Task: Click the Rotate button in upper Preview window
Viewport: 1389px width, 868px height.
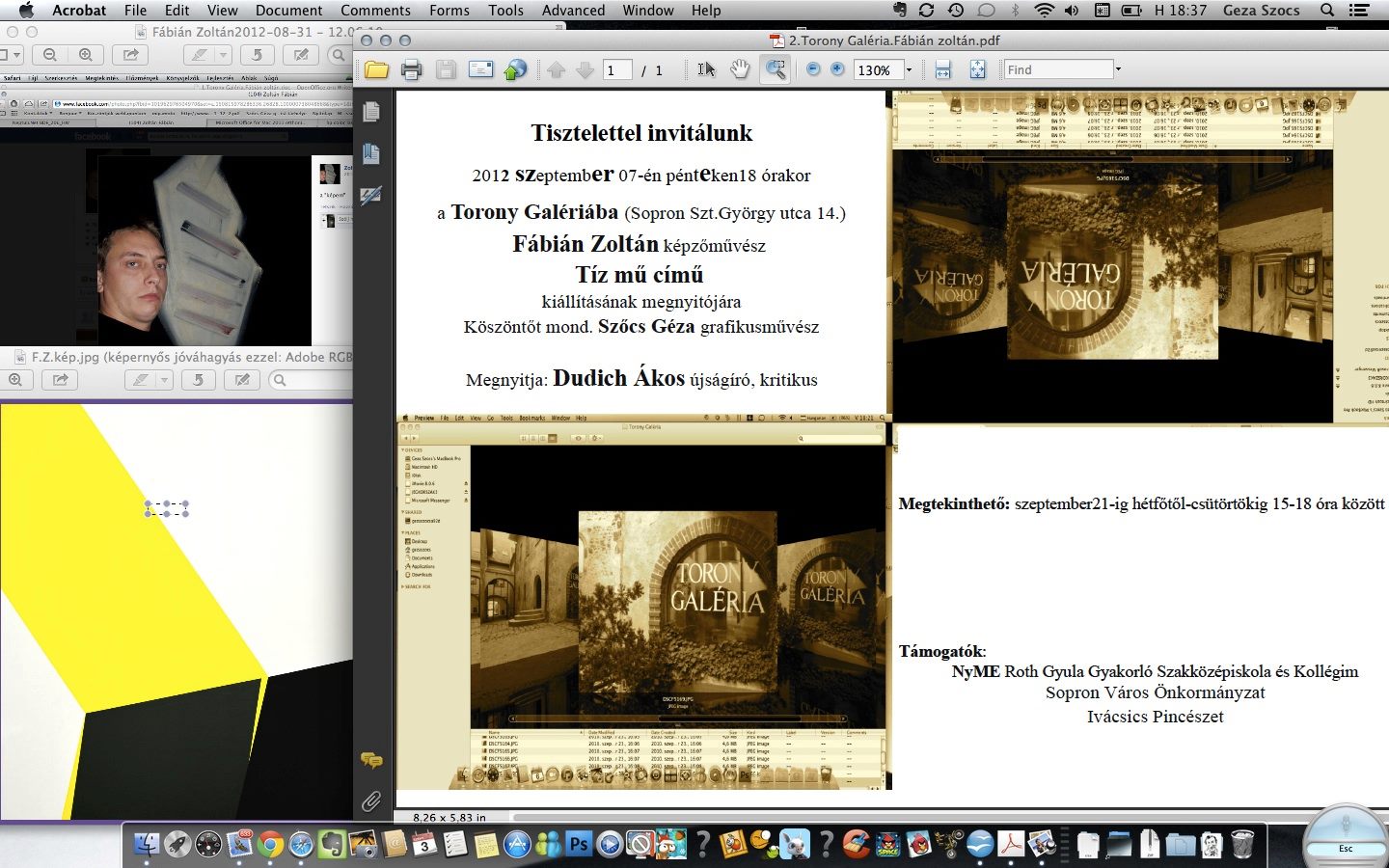Action: 257,55
